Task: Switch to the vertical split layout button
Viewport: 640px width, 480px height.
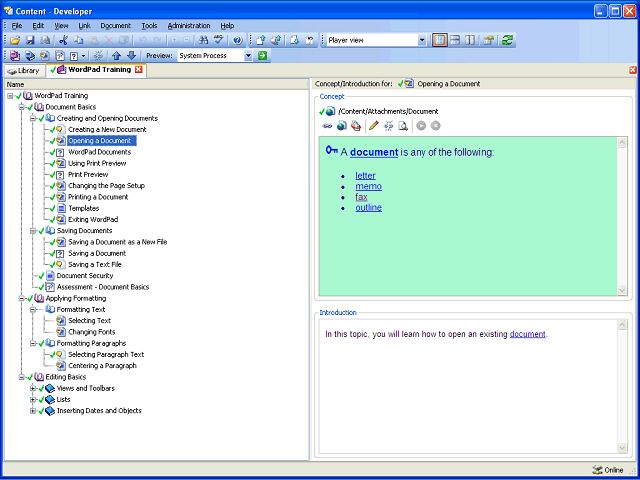Action: [x=470, y=40]
